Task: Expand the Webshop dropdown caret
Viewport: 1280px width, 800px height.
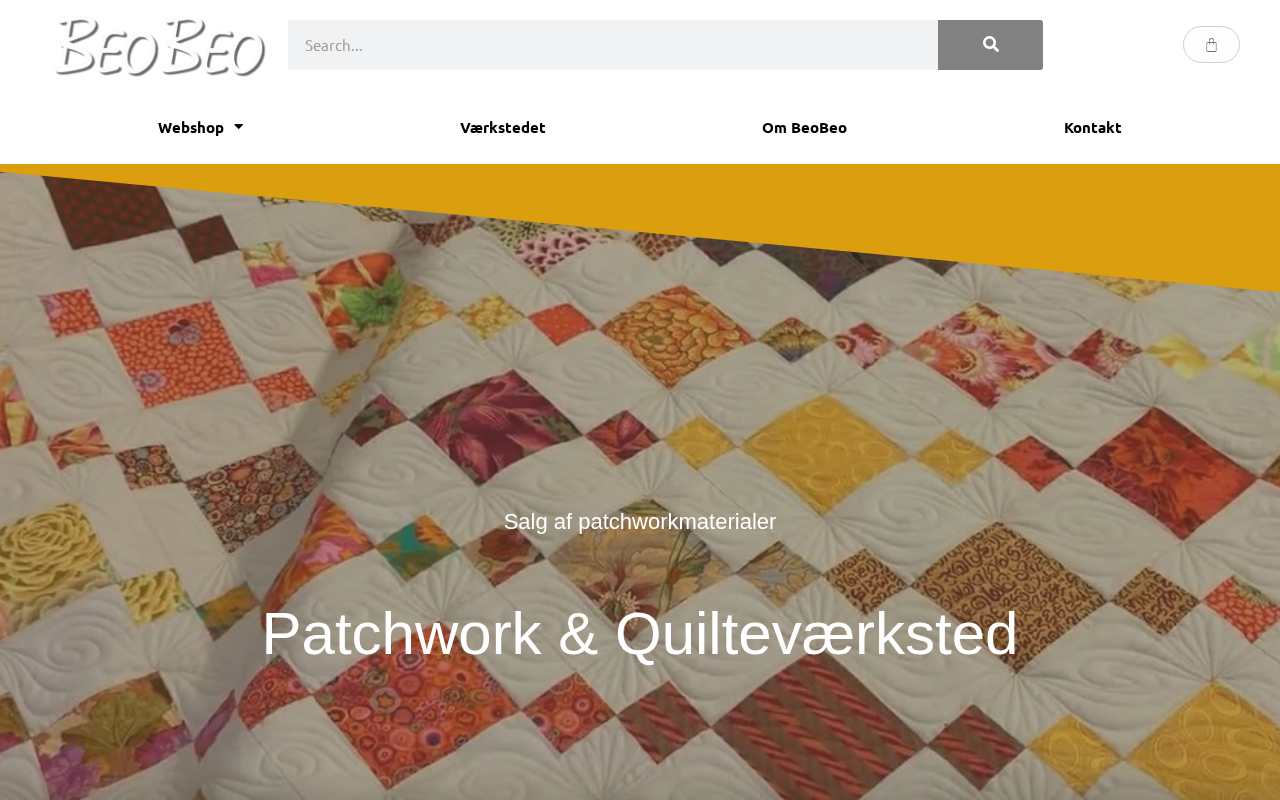Action: coord(238,127)
